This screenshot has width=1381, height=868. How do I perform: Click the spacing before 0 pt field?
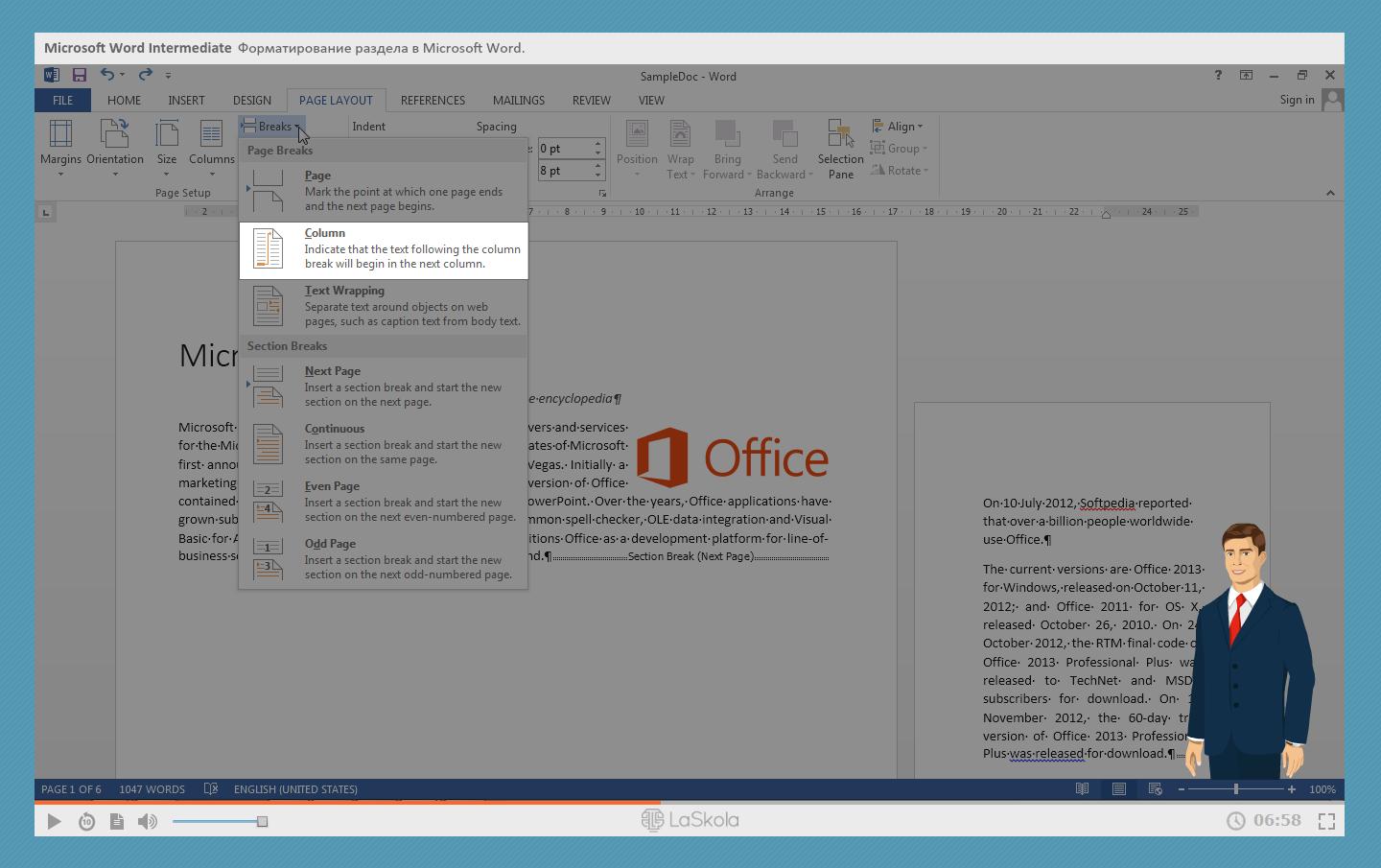(564, 149)
